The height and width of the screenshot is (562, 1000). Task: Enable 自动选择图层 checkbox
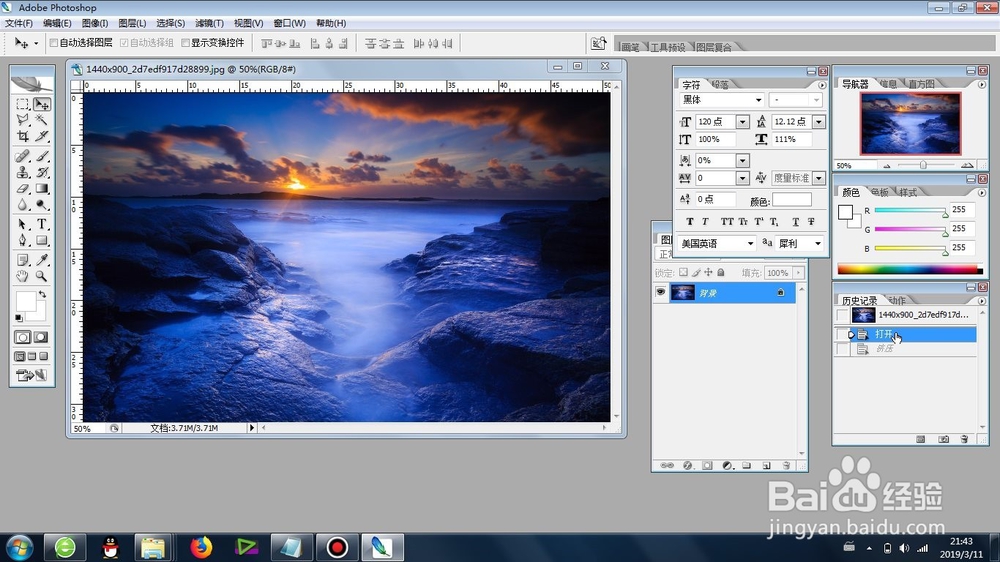[54, 43]
